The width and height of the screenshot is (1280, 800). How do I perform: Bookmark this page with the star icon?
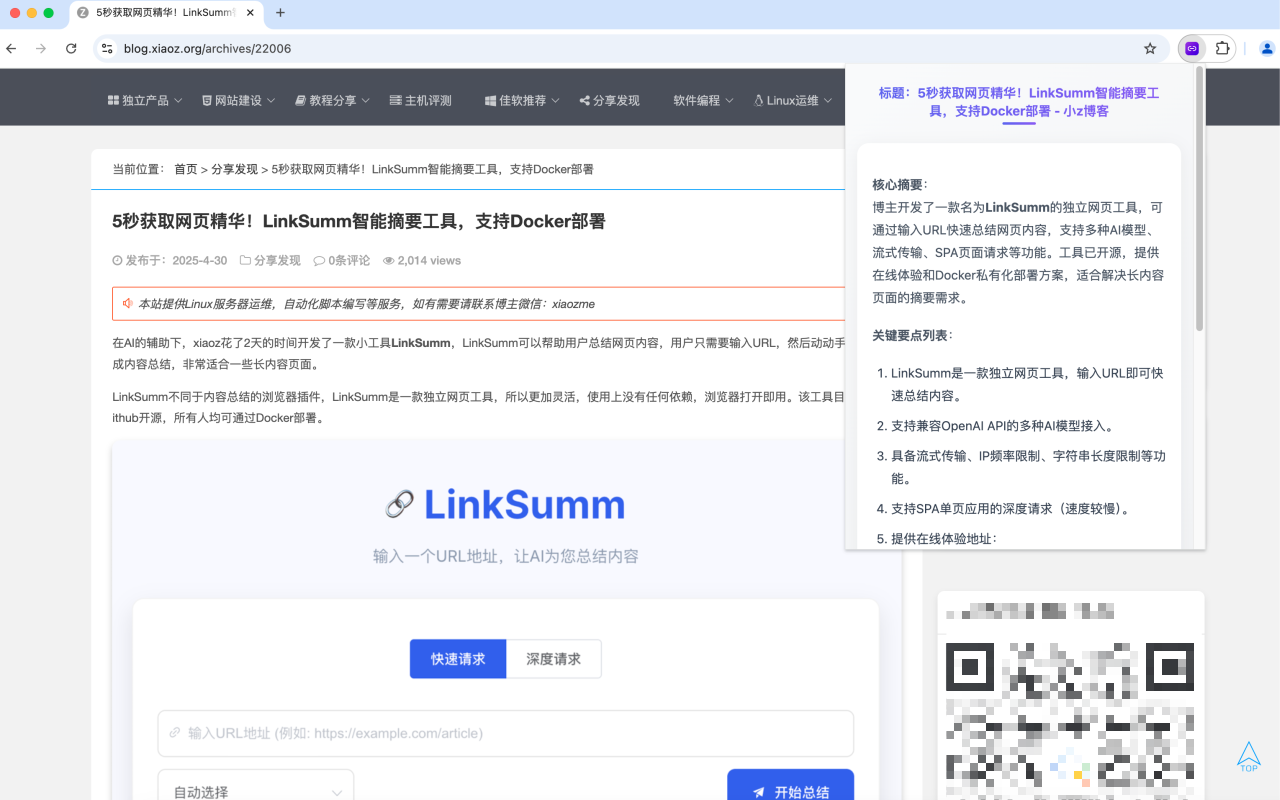coord(1150,48)
